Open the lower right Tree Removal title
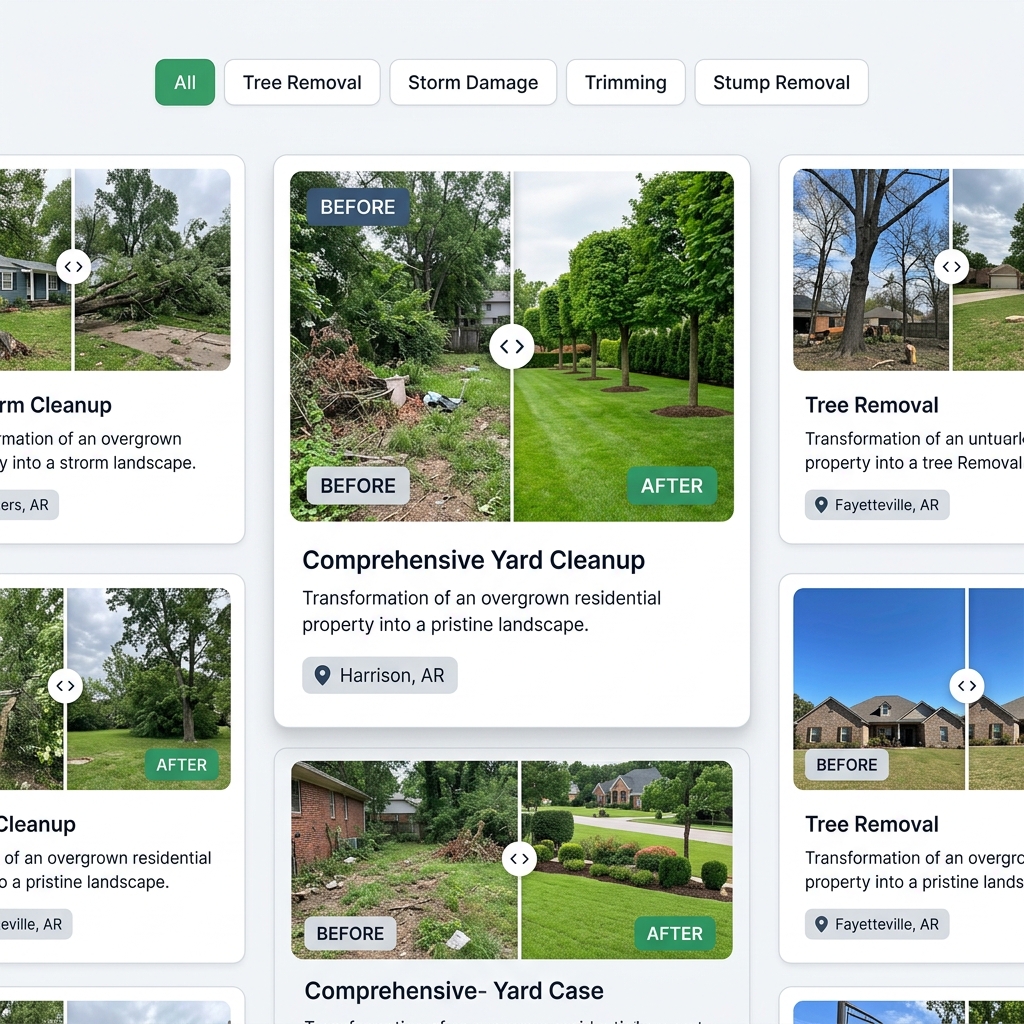The width and height of the screenshot is (1024, 1024). 871,824
